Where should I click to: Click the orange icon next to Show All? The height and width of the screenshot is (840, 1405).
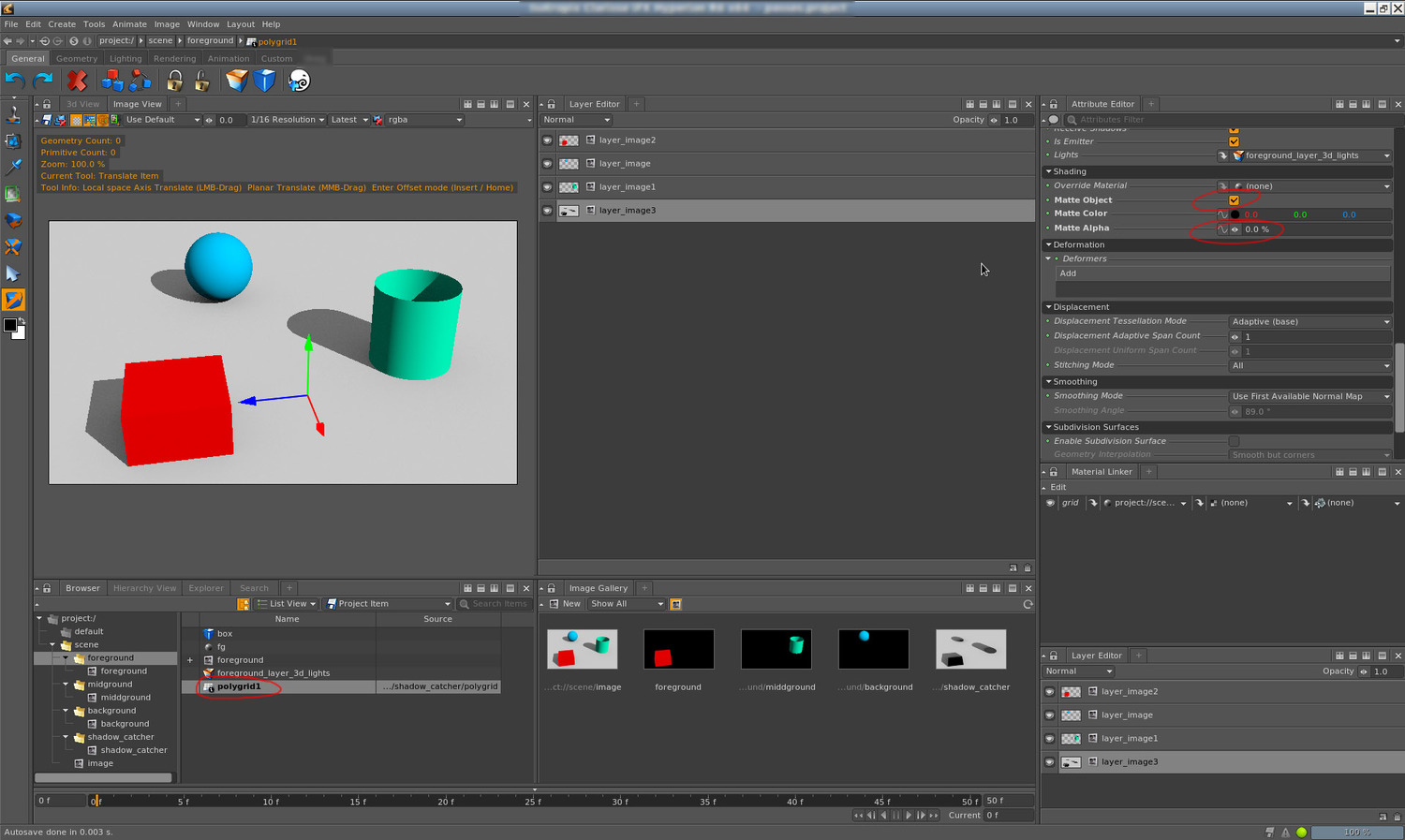point(675,604)
